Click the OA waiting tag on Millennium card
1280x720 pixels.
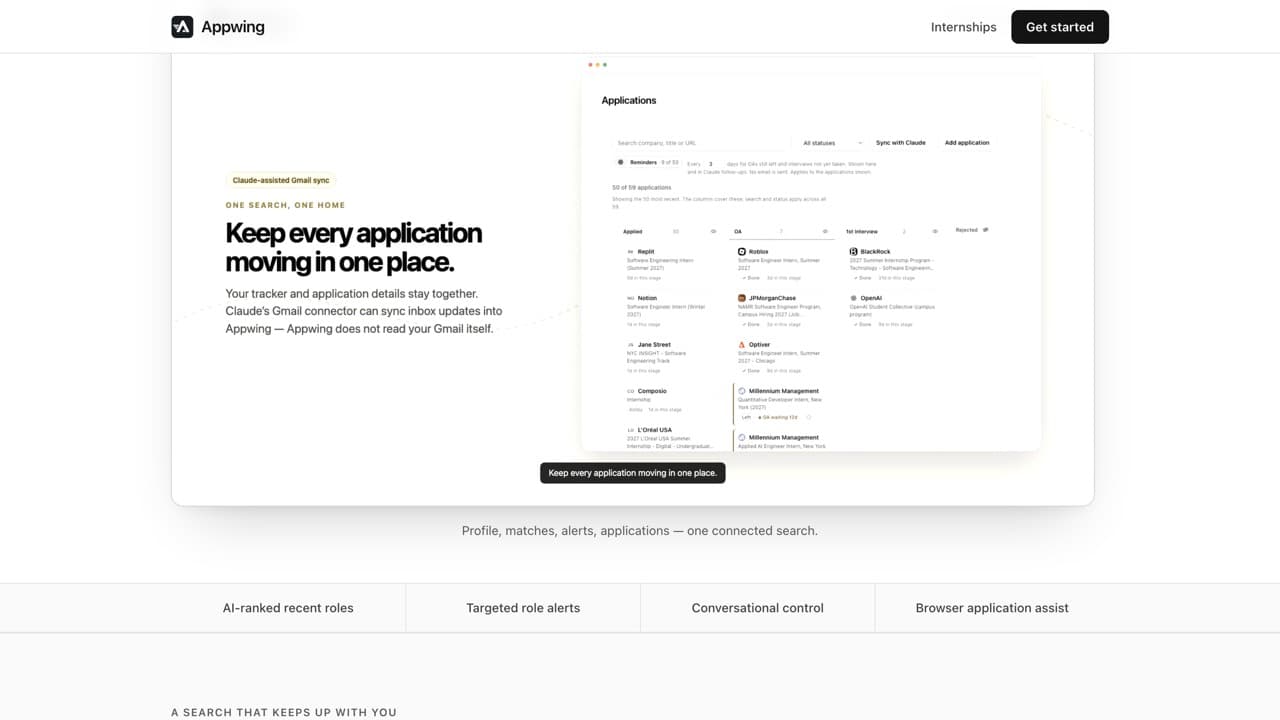779,417
